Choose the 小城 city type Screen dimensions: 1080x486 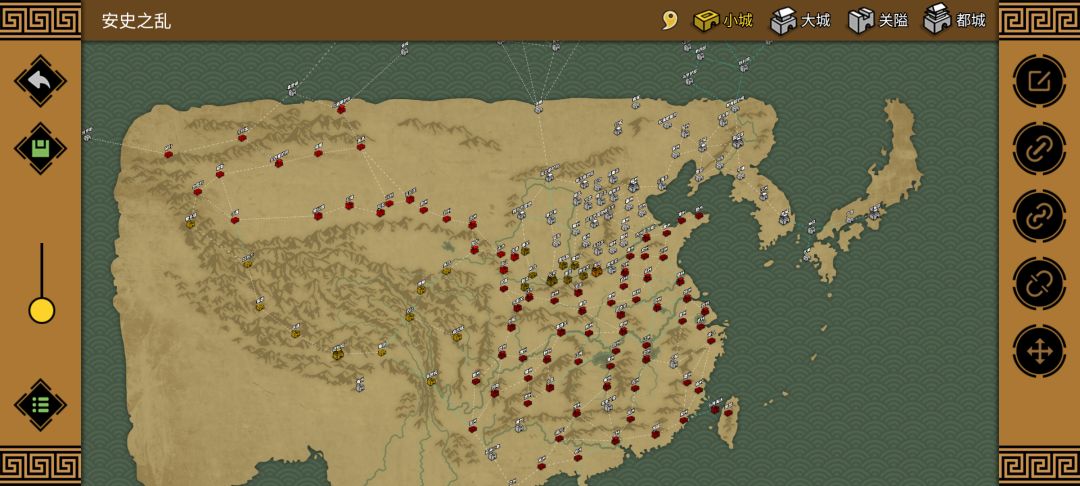click(x=723, y=20)
